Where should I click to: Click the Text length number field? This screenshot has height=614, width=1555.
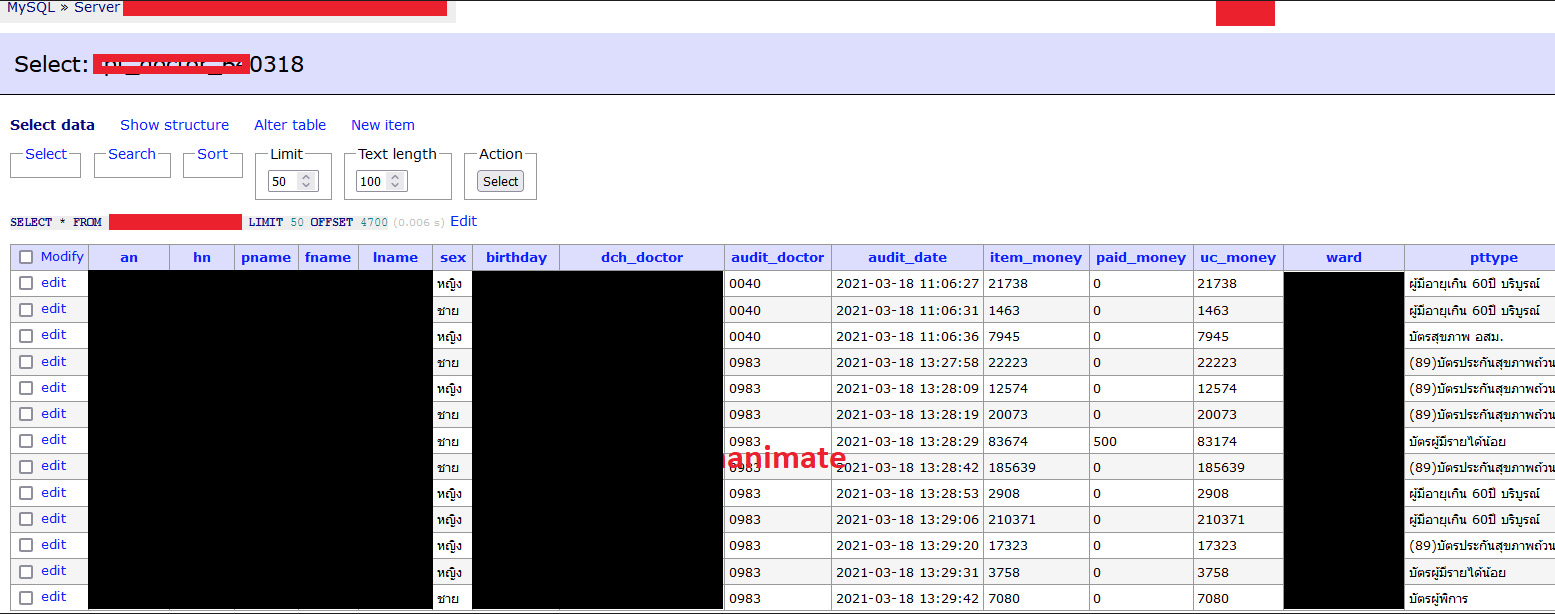coord(372,182)
